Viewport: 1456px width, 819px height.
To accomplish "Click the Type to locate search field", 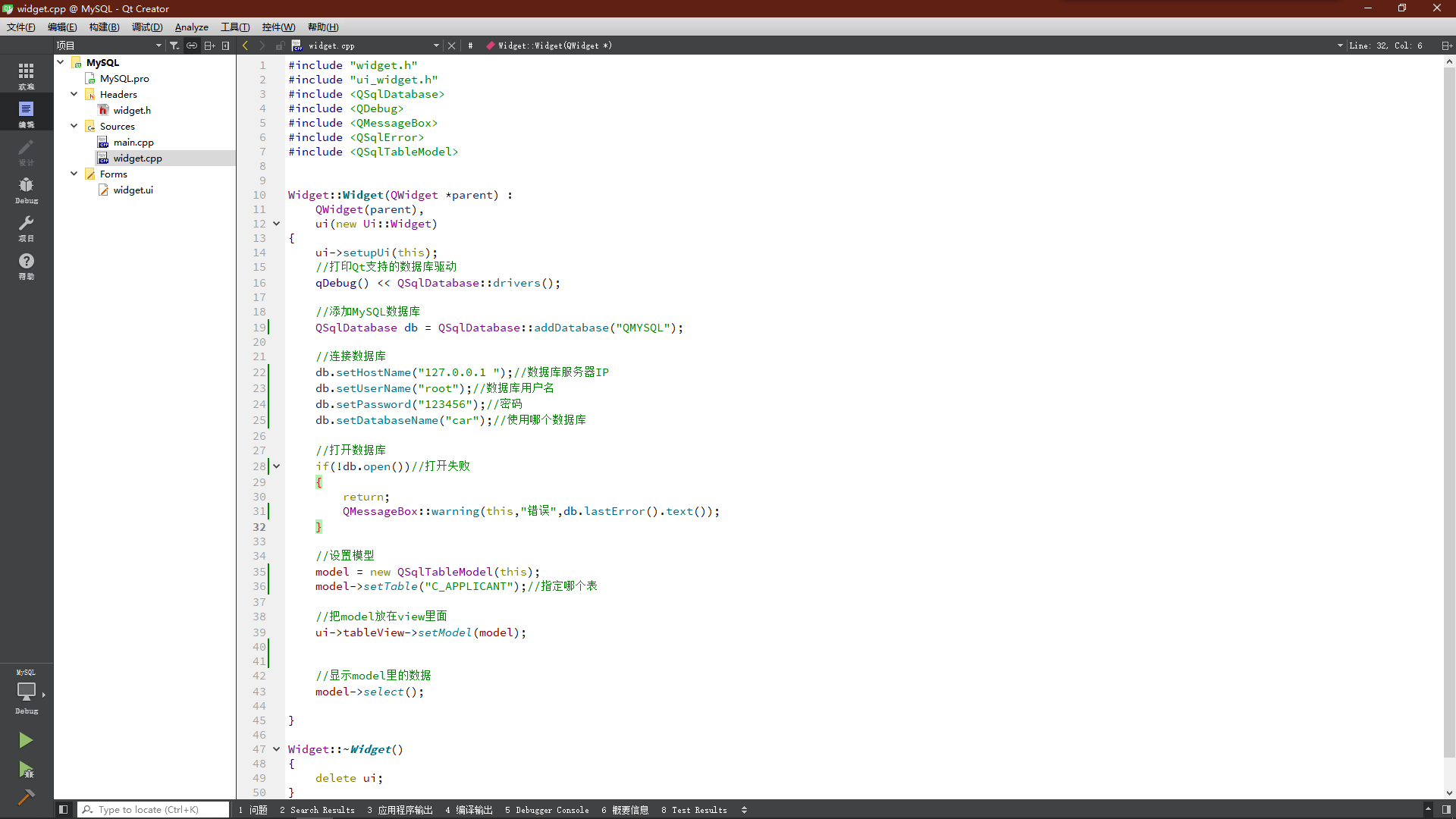I will point(153,810).
